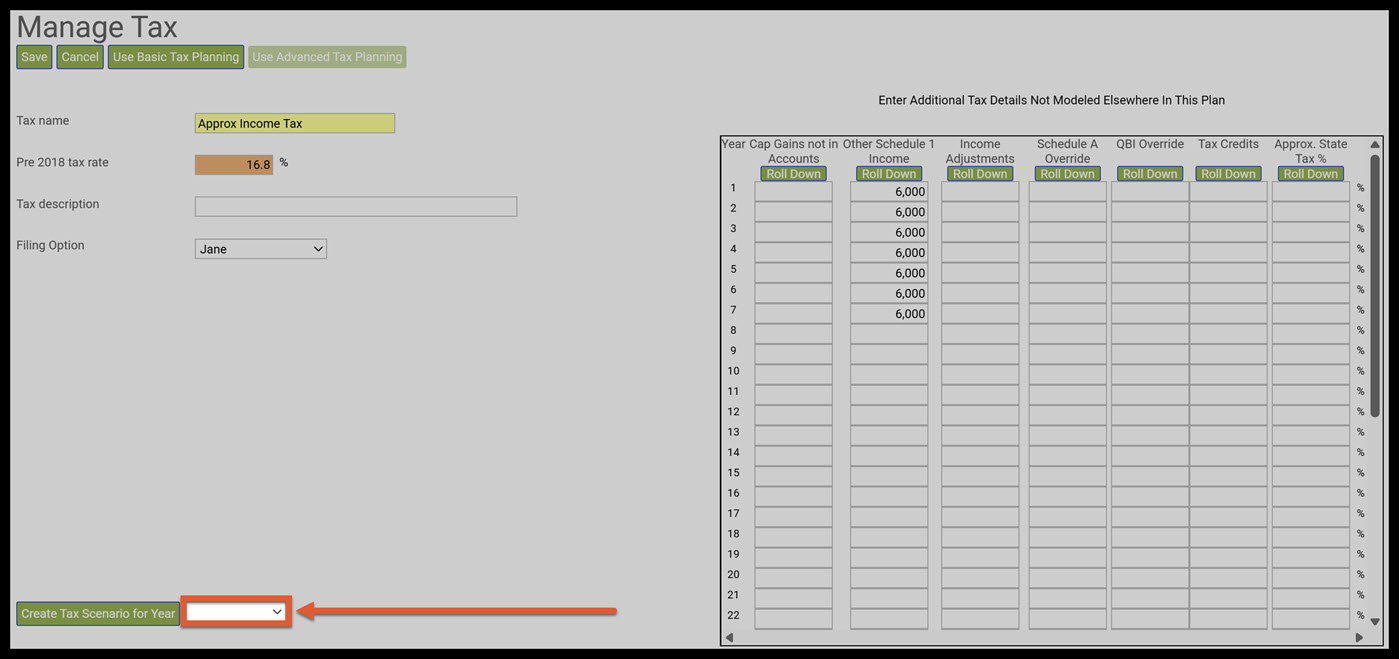Click Create Tax Scenario for Year button
1400x659 pixels.
click(x=98, y=613)
